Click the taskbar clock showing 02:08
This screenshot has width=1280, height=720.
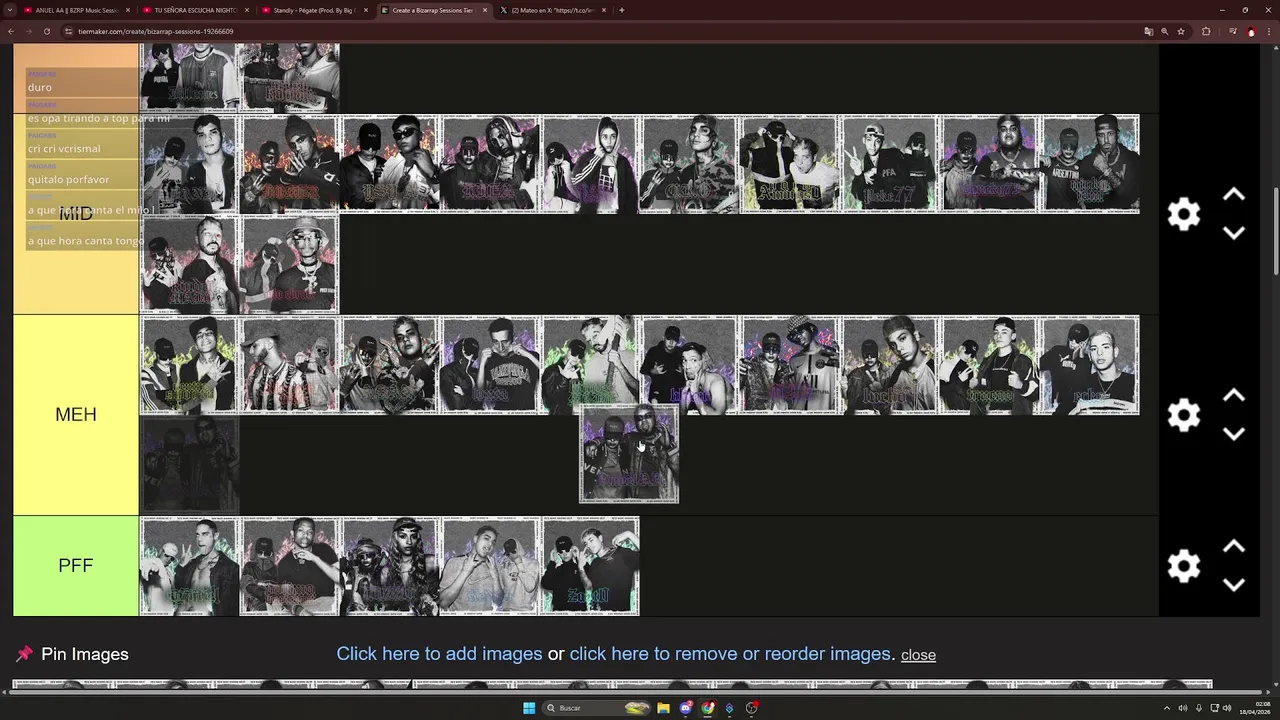pyautogui.click(x=1256, y=708)
